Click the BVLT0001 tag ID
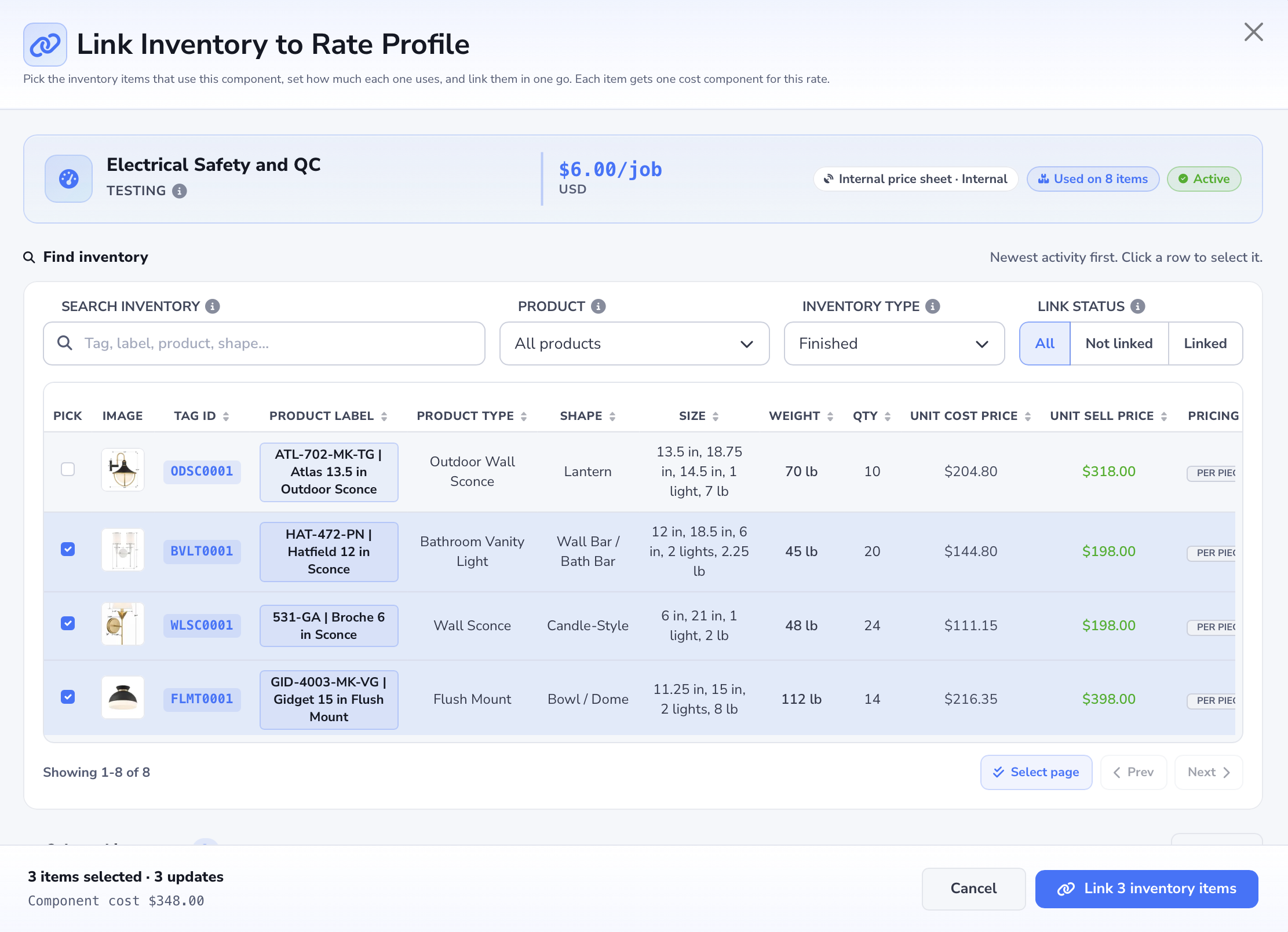 click(x=202, y=551)
